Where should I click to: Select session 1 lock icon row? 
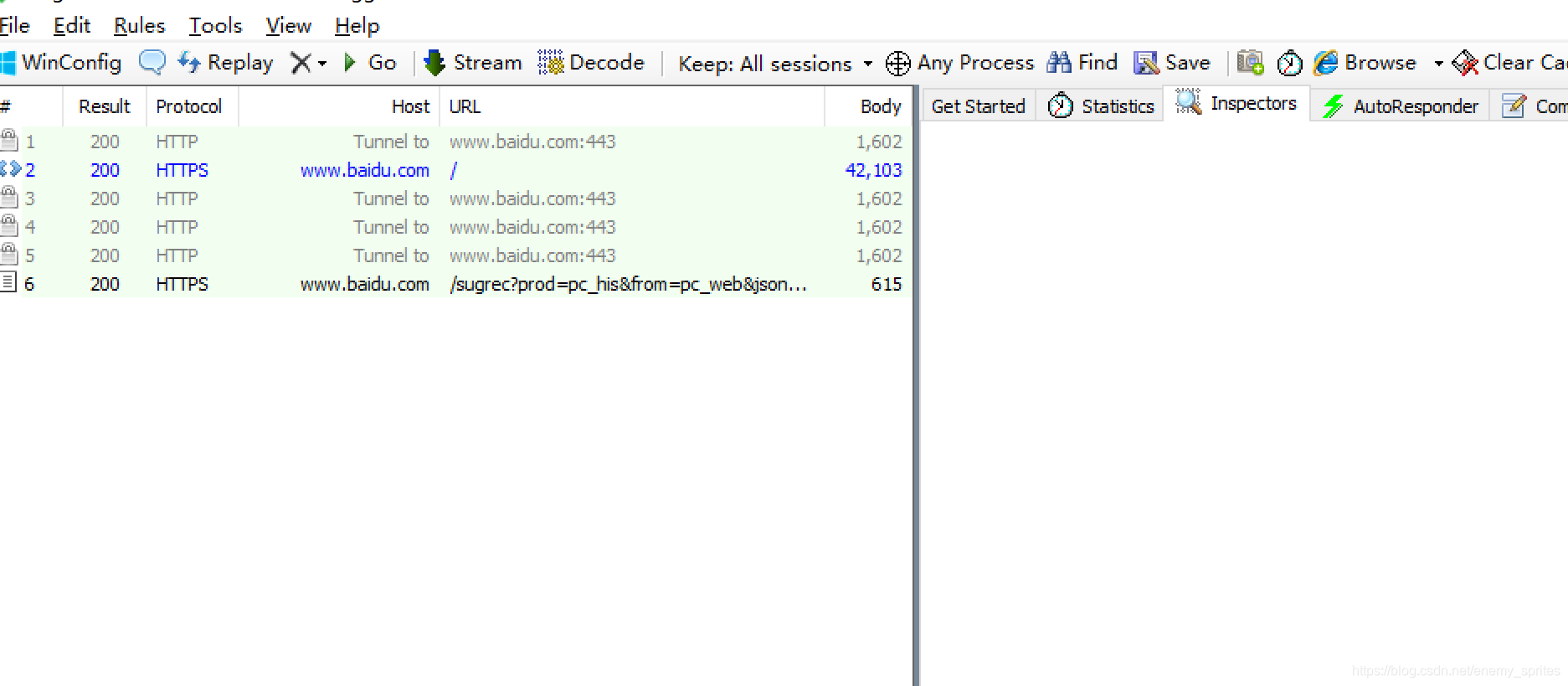coord(9,140)
